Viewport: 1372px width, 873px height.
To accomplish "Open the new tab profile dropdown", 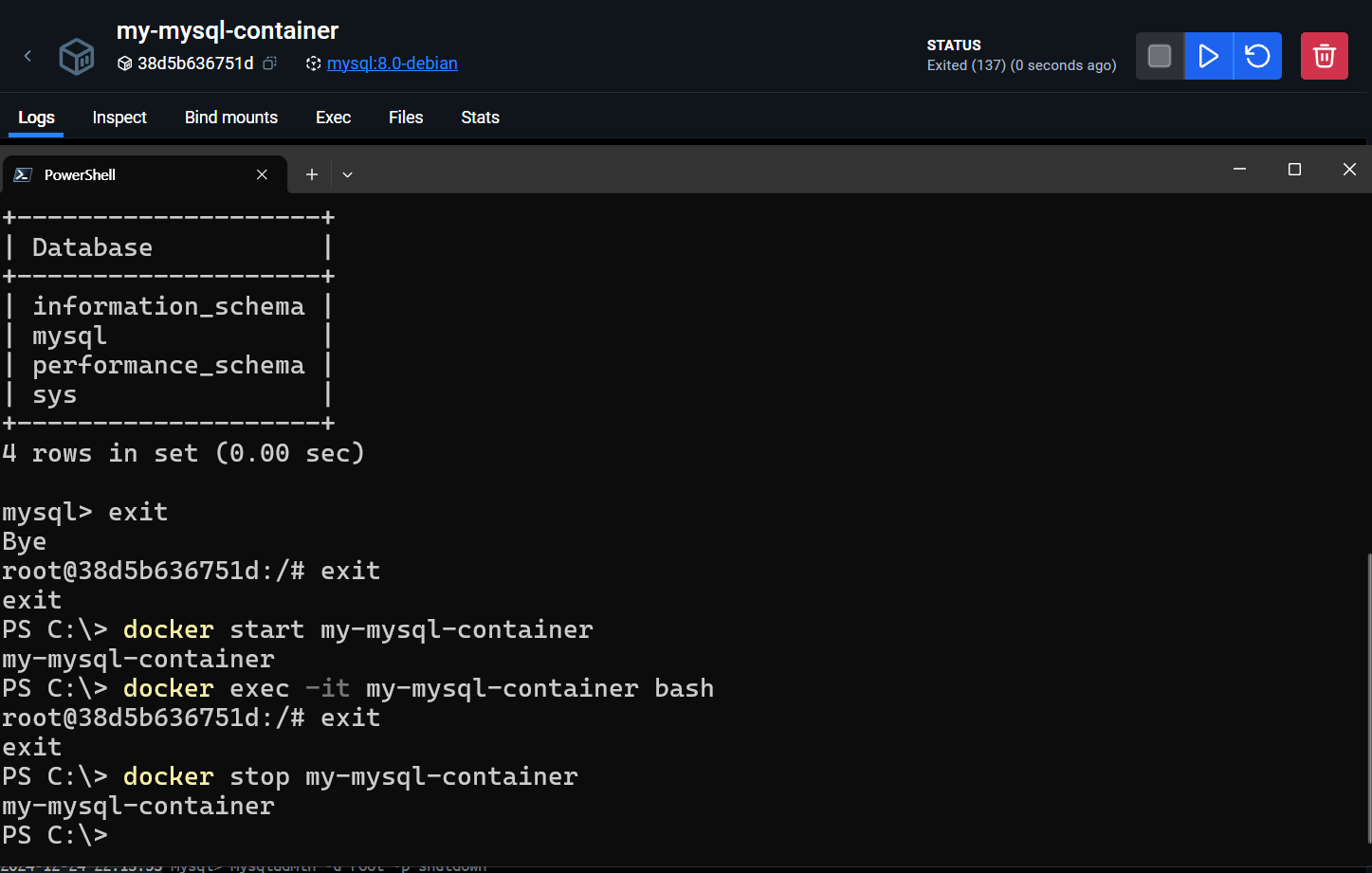I will tap(347, 174).
